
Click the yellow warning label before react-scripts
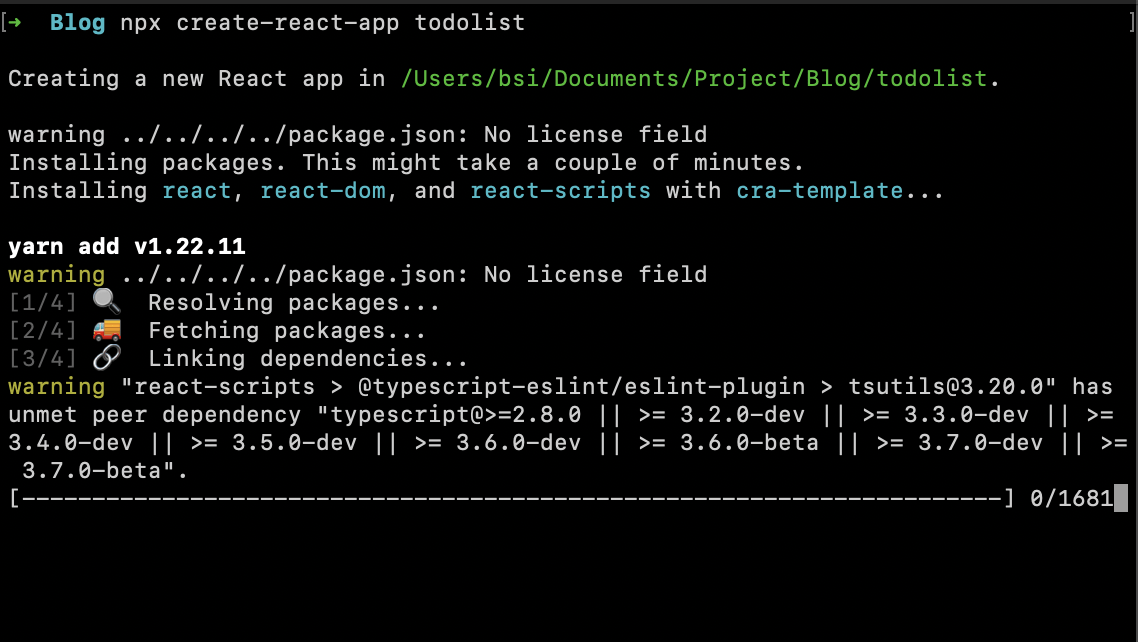[57, 387]
